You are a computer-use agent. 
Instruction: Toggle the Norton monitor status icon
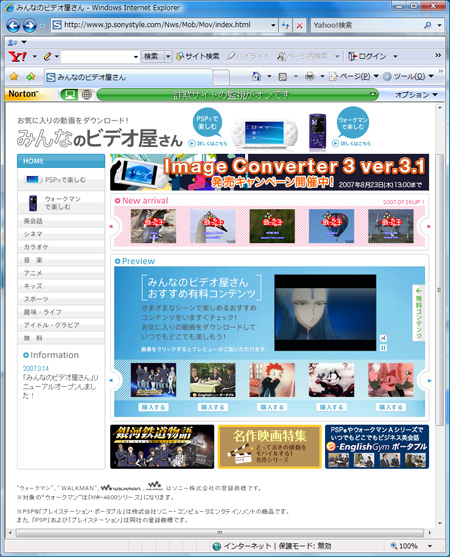click(70, 94)
